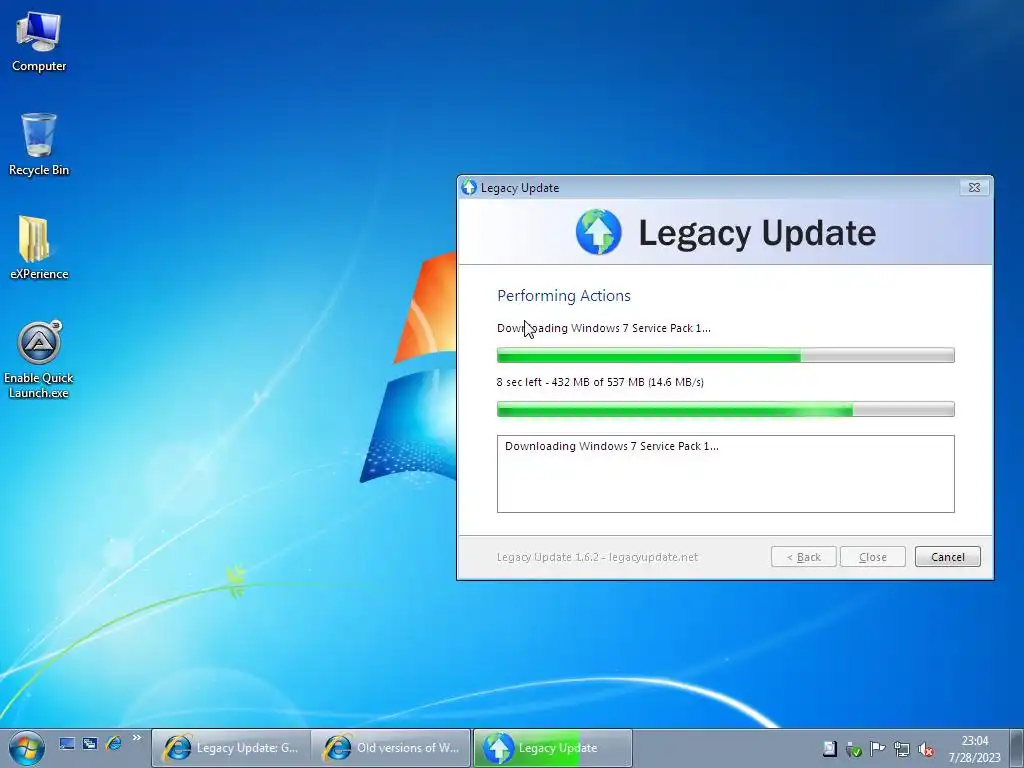Open the network status tray icon
The width and height of the screenshot is (1024, 768).
(x=901, y=749)
